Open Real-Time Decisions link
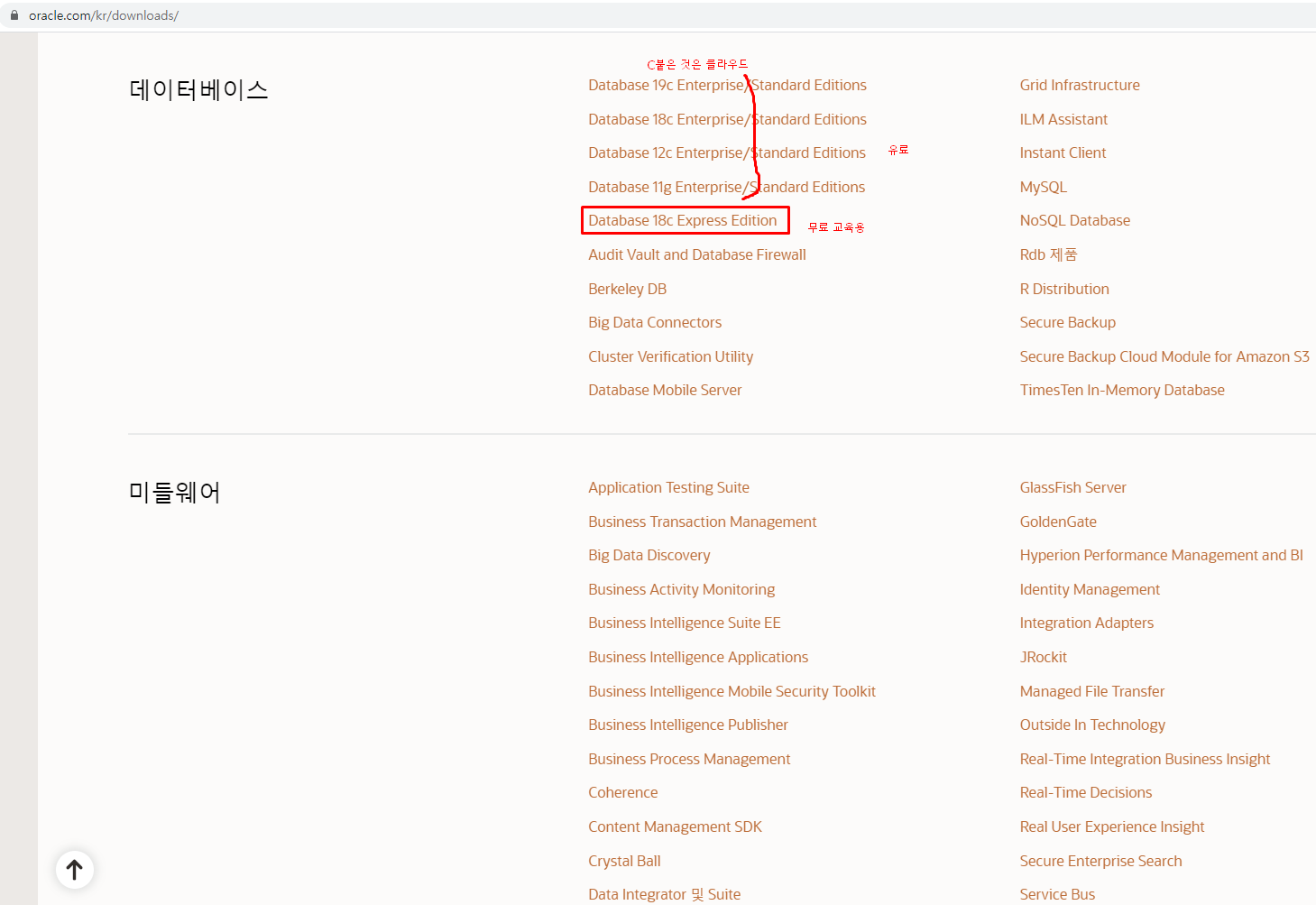This screenshot has width=1316, height=905. click(1086, 792)
